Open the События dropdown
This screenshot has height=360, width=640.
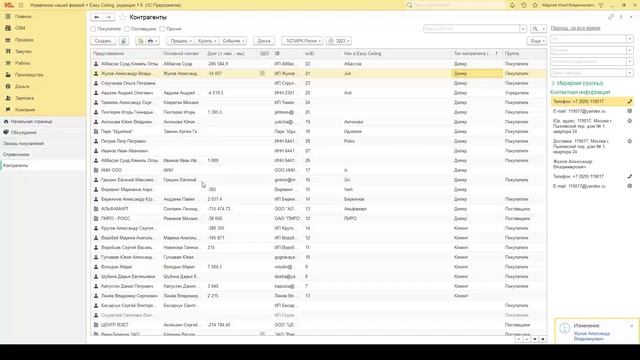[x=233, y=41]
